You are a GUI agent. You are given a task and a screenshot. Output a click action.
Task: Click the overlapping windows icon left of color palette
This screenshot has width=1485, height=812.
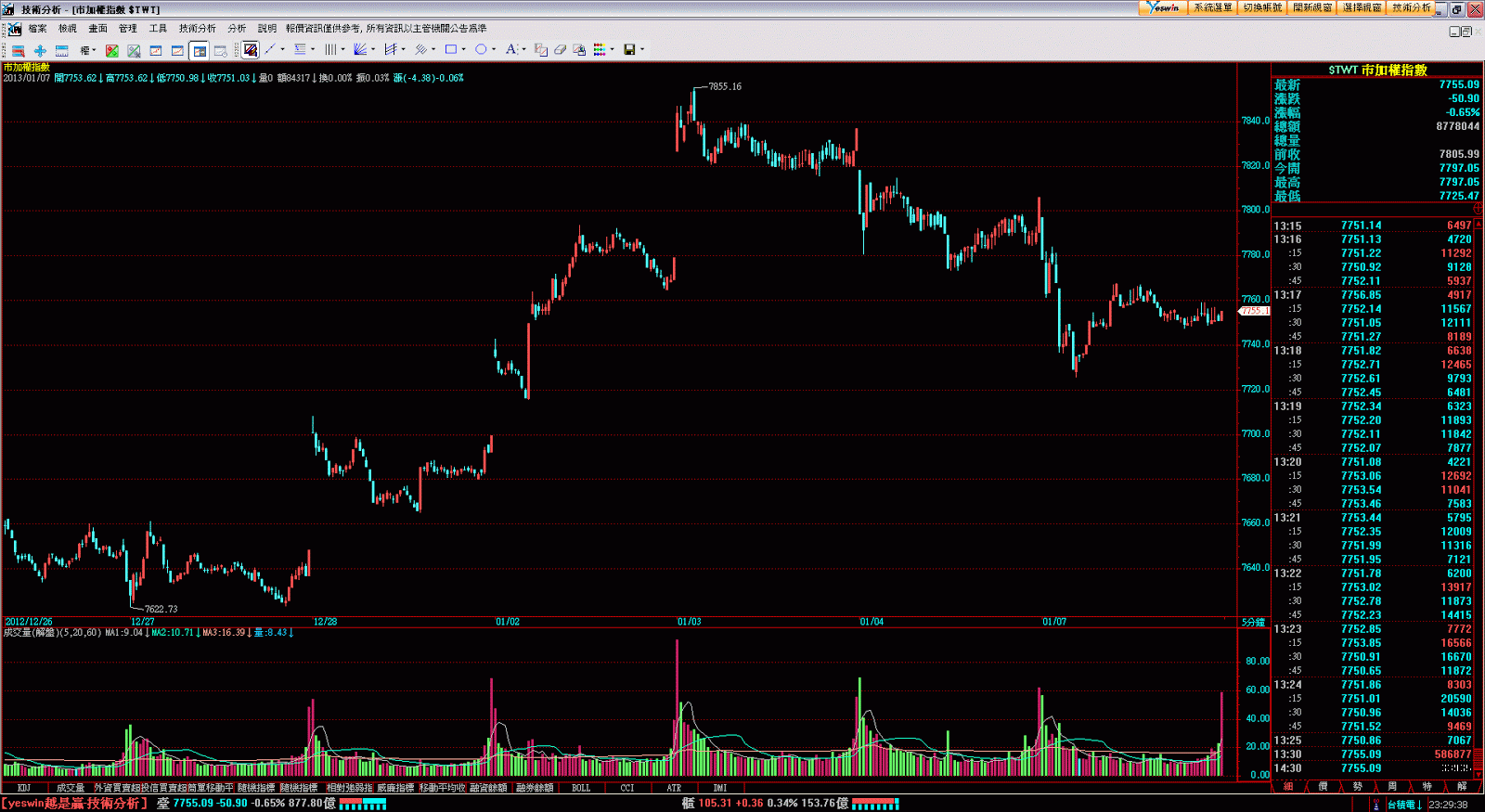coord(579,50)
